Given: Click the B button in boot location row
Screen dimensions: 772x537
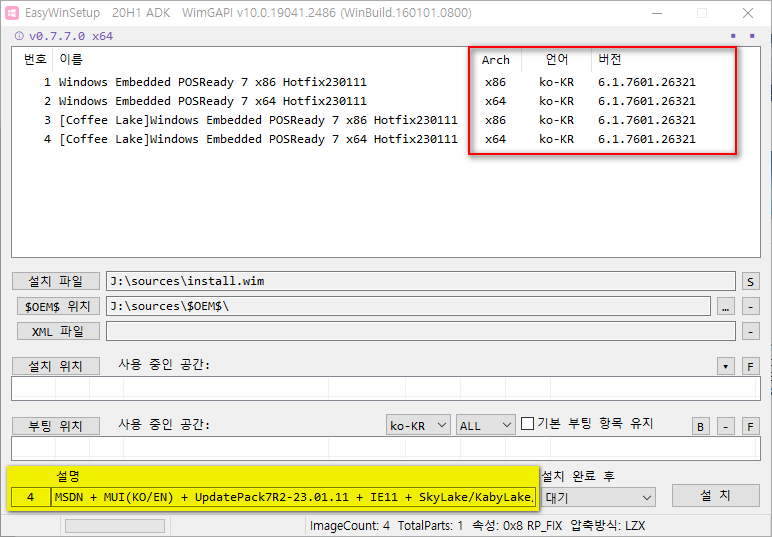Looking at the screenshot, I should (x=701, y=426).
